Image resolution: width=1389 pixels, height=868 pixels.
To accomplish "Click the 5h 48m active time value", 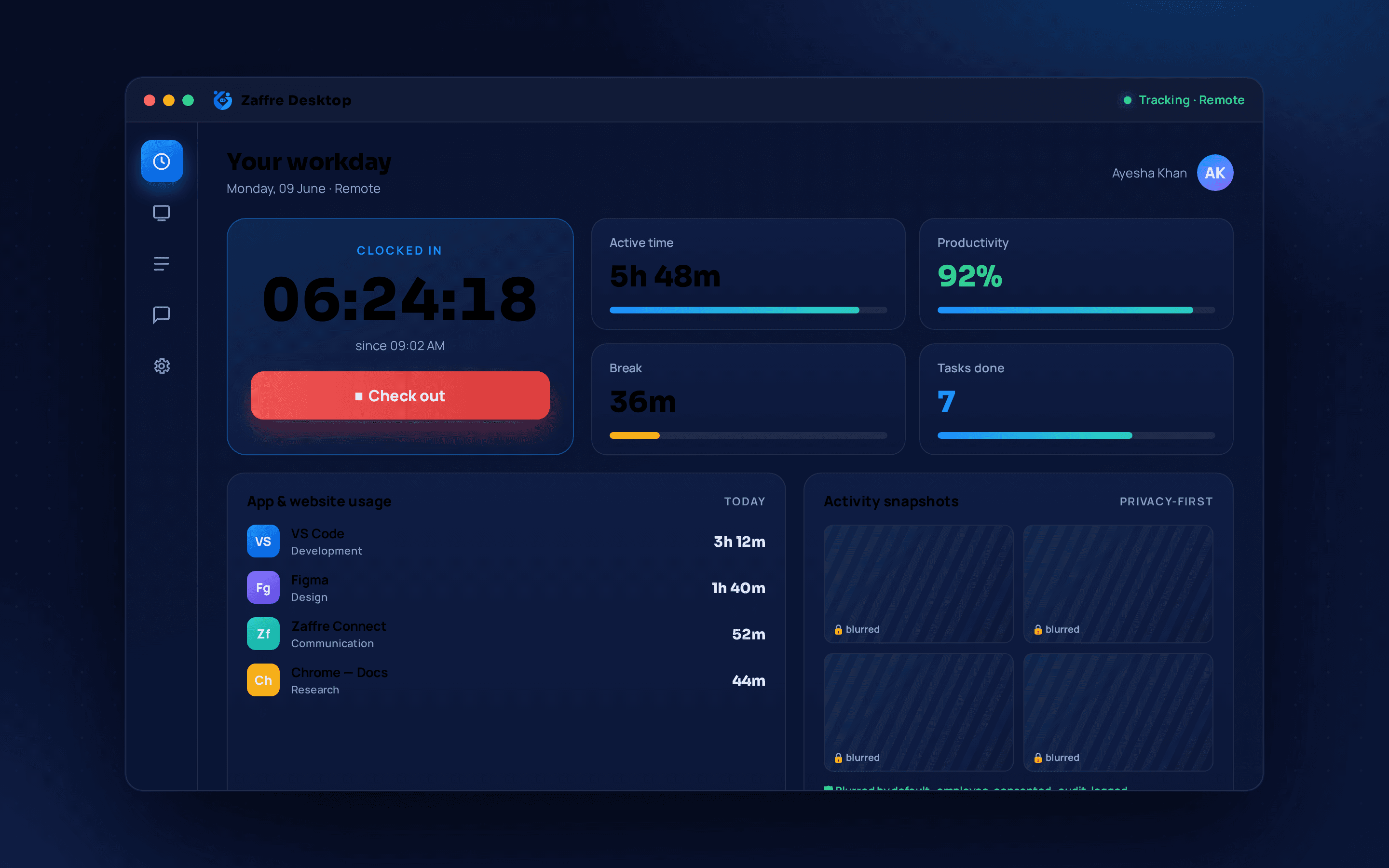I will pos(665,276).
